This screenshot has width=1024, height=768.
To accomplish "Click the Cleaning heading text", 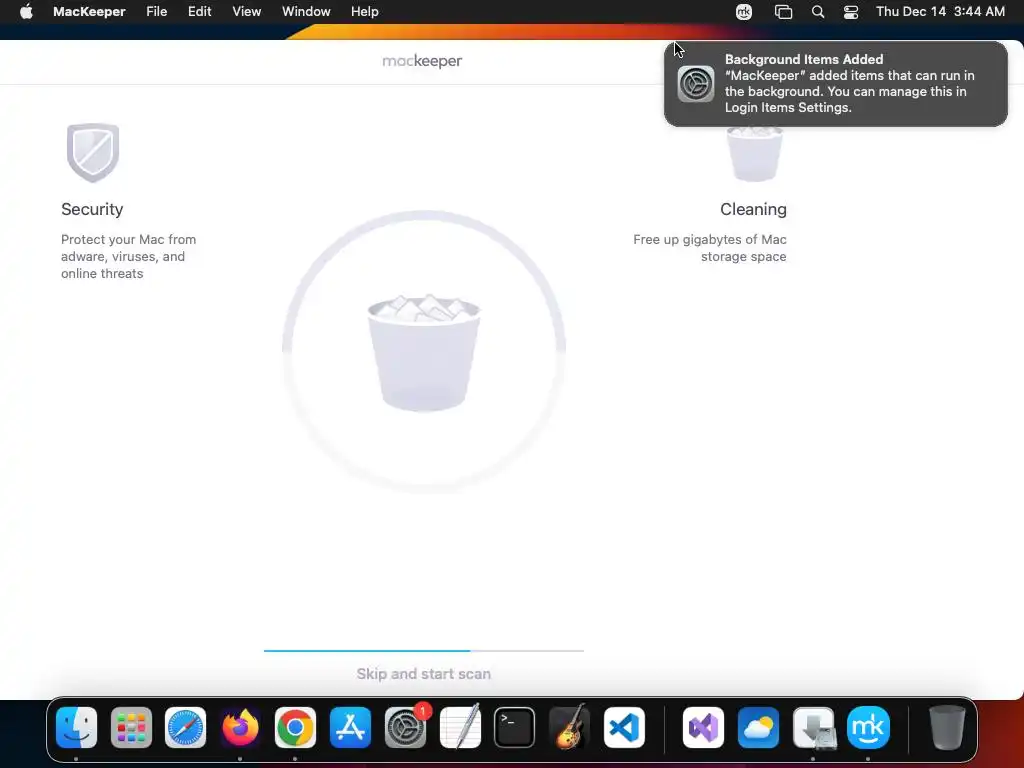I will point(753,209).
